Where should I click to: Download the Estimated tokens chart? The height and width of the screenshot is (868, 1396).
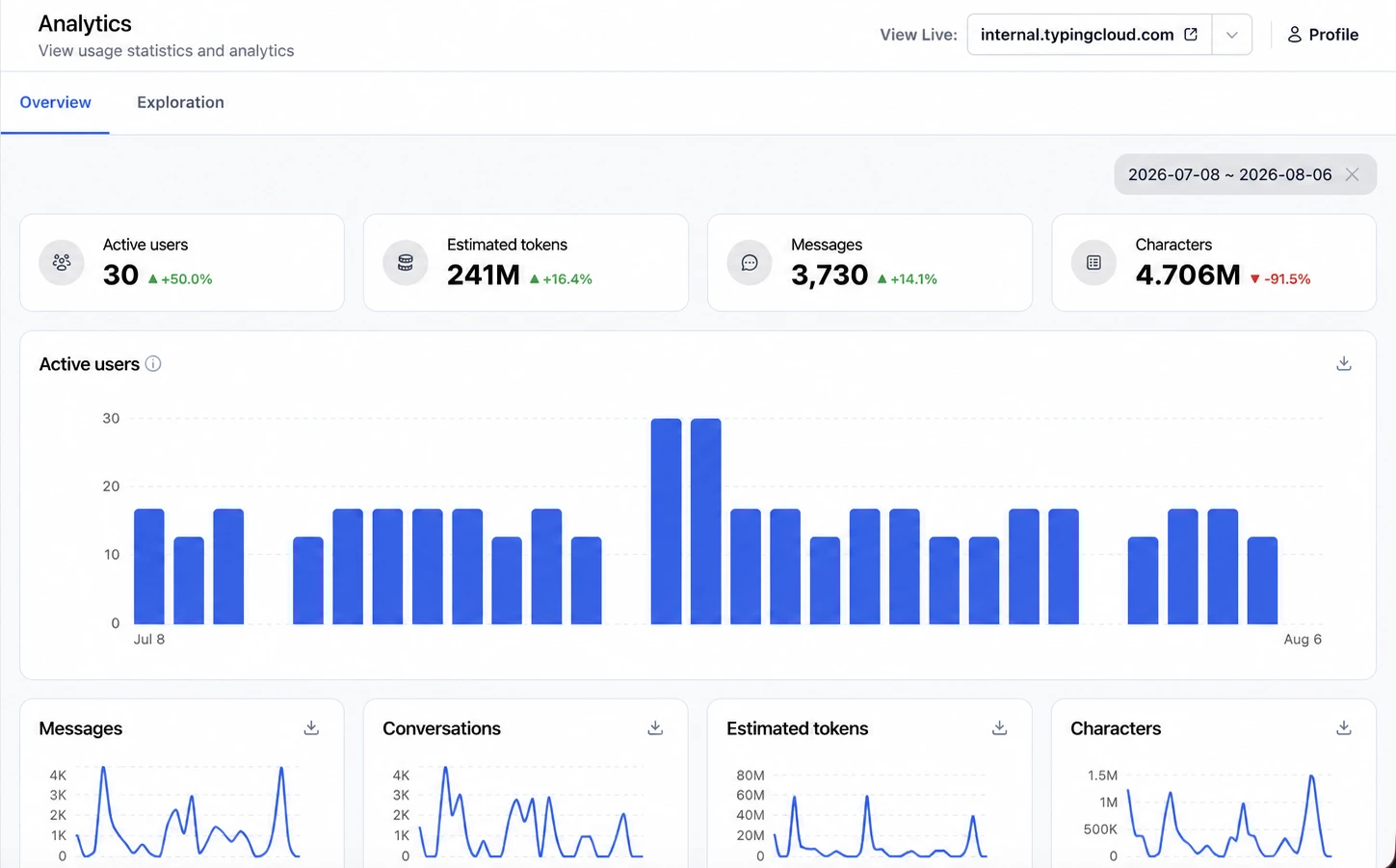click(999, 727)
